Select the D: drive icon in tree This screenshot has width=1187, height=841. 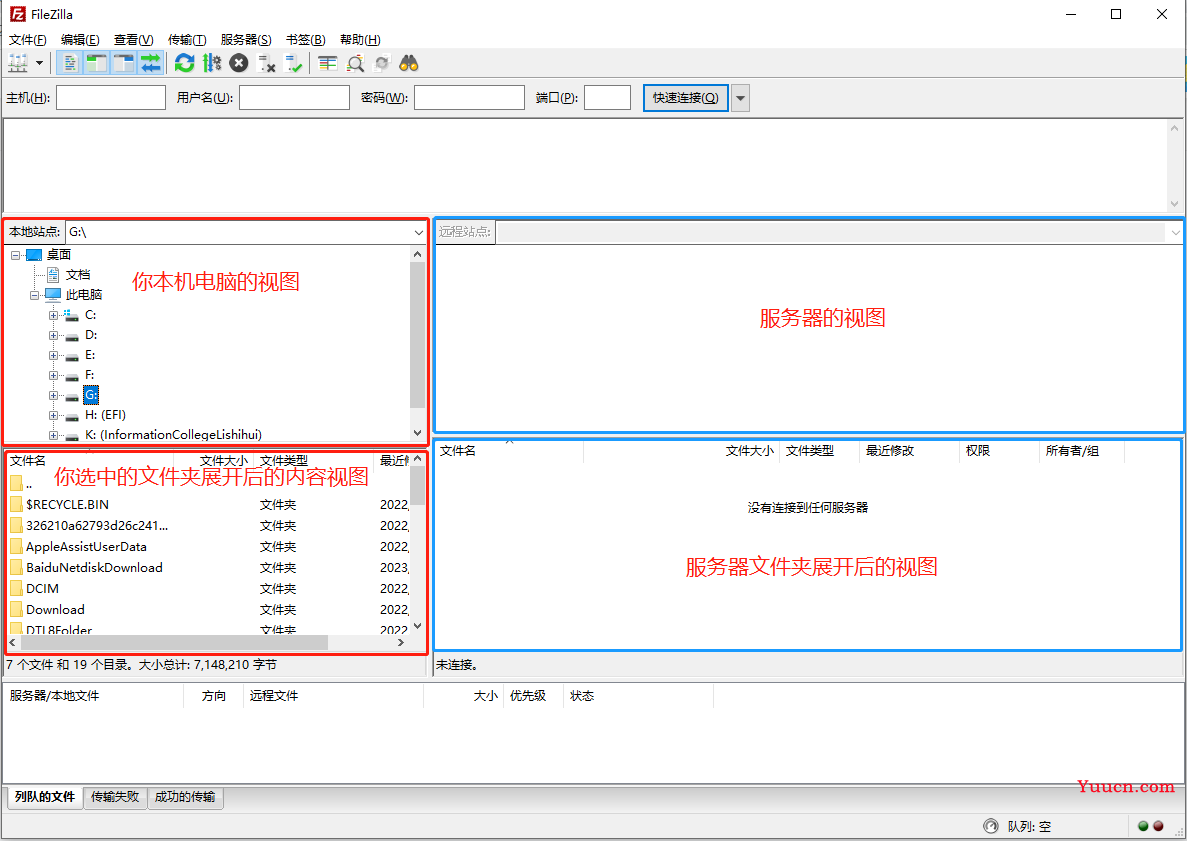[71, 335]
